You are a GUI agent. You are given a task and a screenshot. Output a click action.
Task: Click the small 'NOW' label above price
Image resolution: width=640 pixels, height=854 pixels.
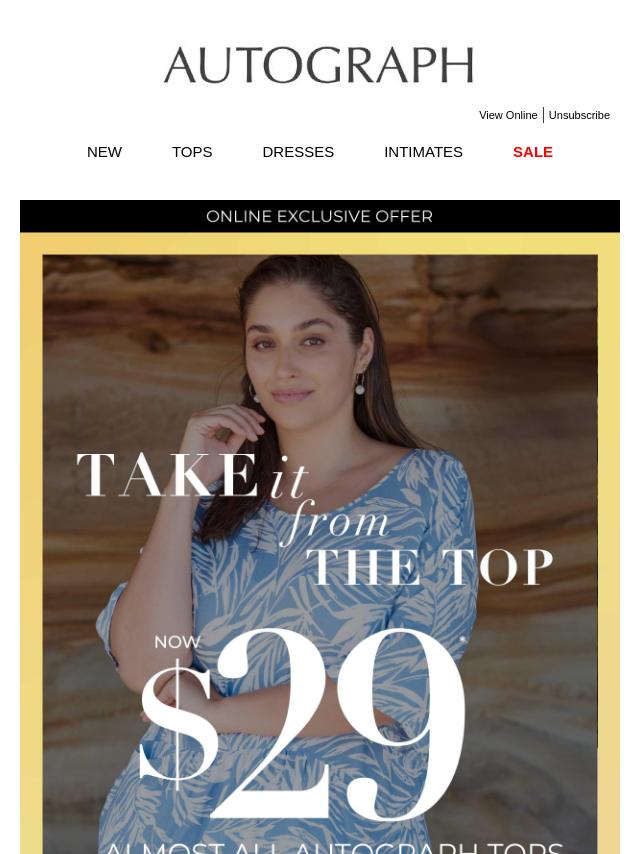[177, 642]
